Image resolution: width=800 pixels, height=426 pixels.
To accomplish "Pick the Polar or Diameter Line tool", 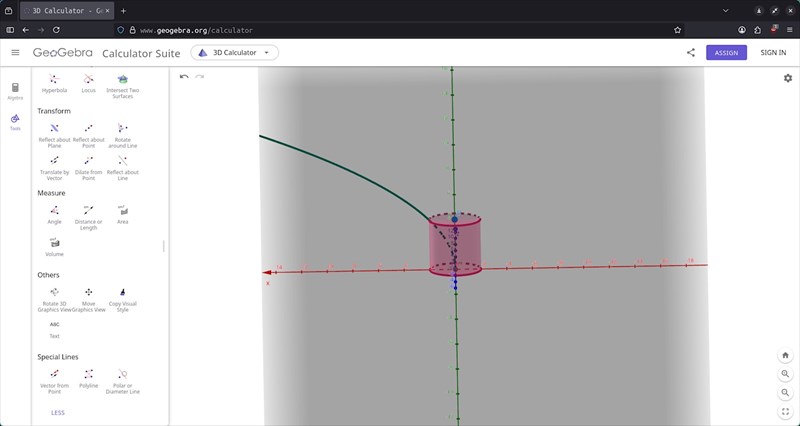I will point(122,374).
